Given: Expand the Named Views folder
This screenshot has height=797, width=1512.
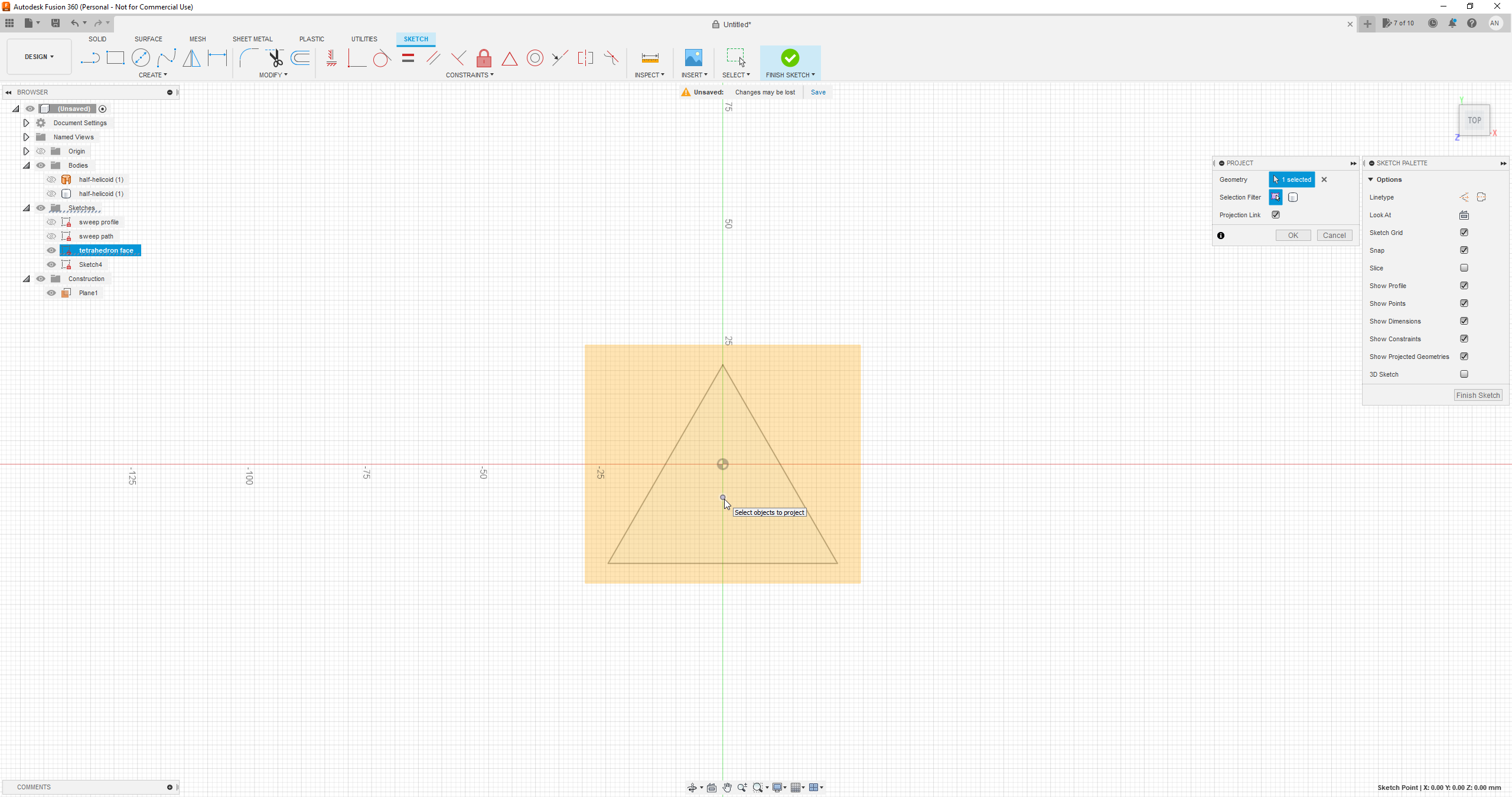Looking at the screenshot, I should click(26, 136).
